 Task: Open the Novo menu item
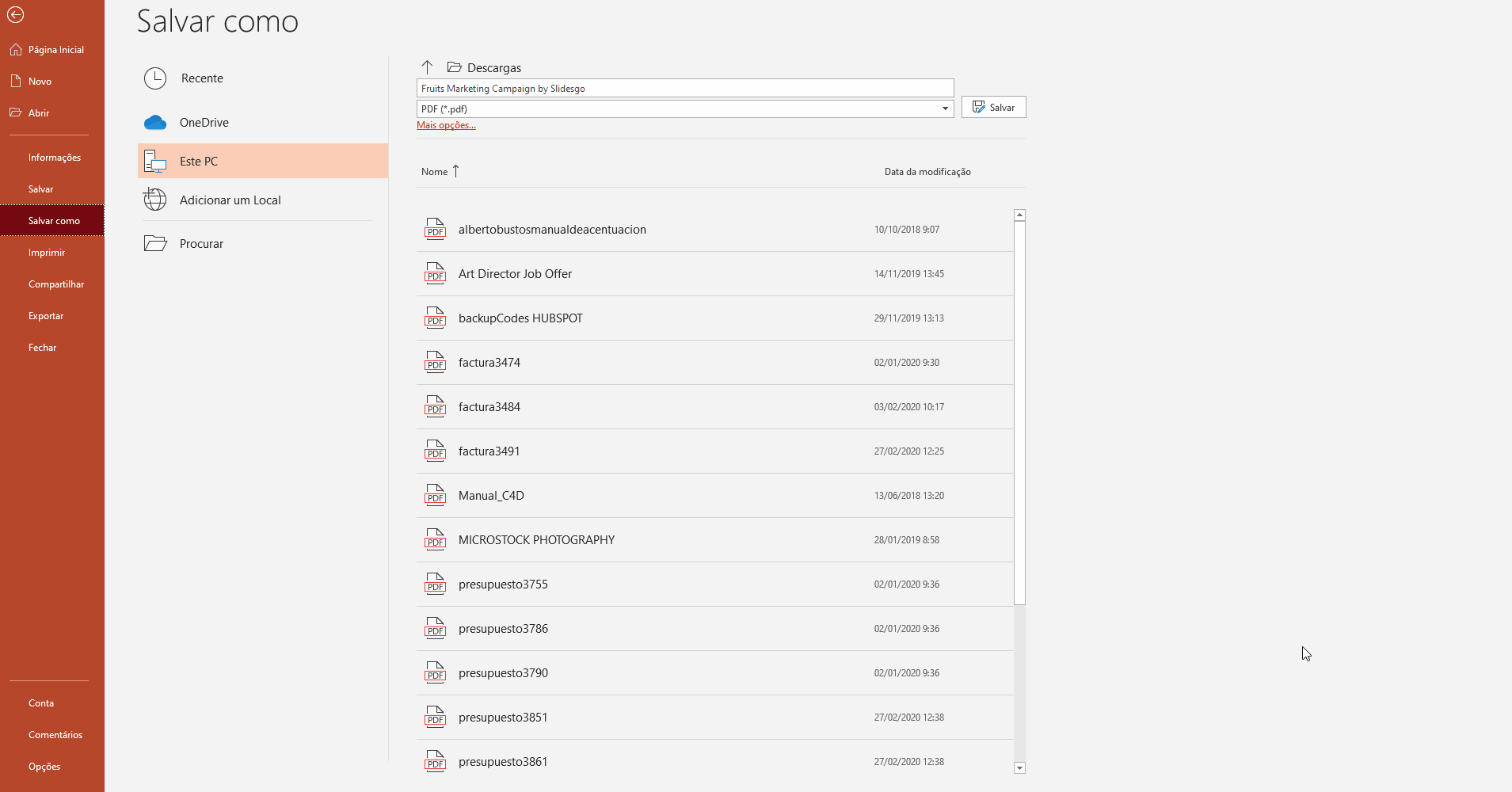[x=51, y=82]
